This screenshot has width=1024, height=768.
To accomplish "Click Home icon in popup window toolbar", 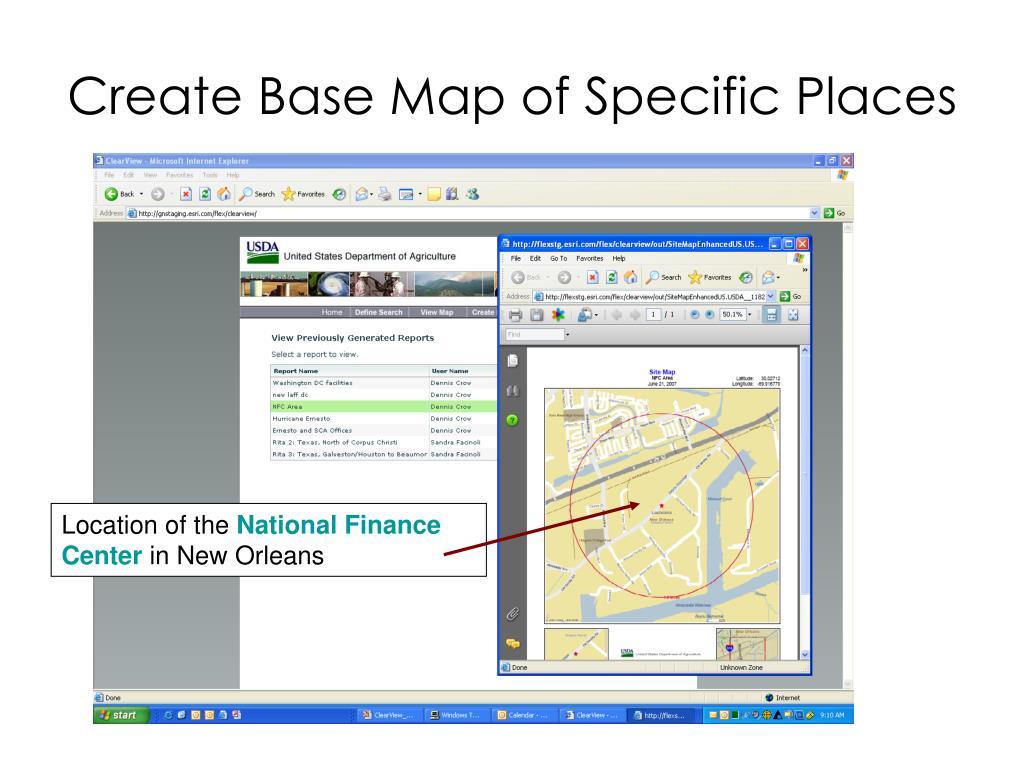I will click(x=630, y=278).
